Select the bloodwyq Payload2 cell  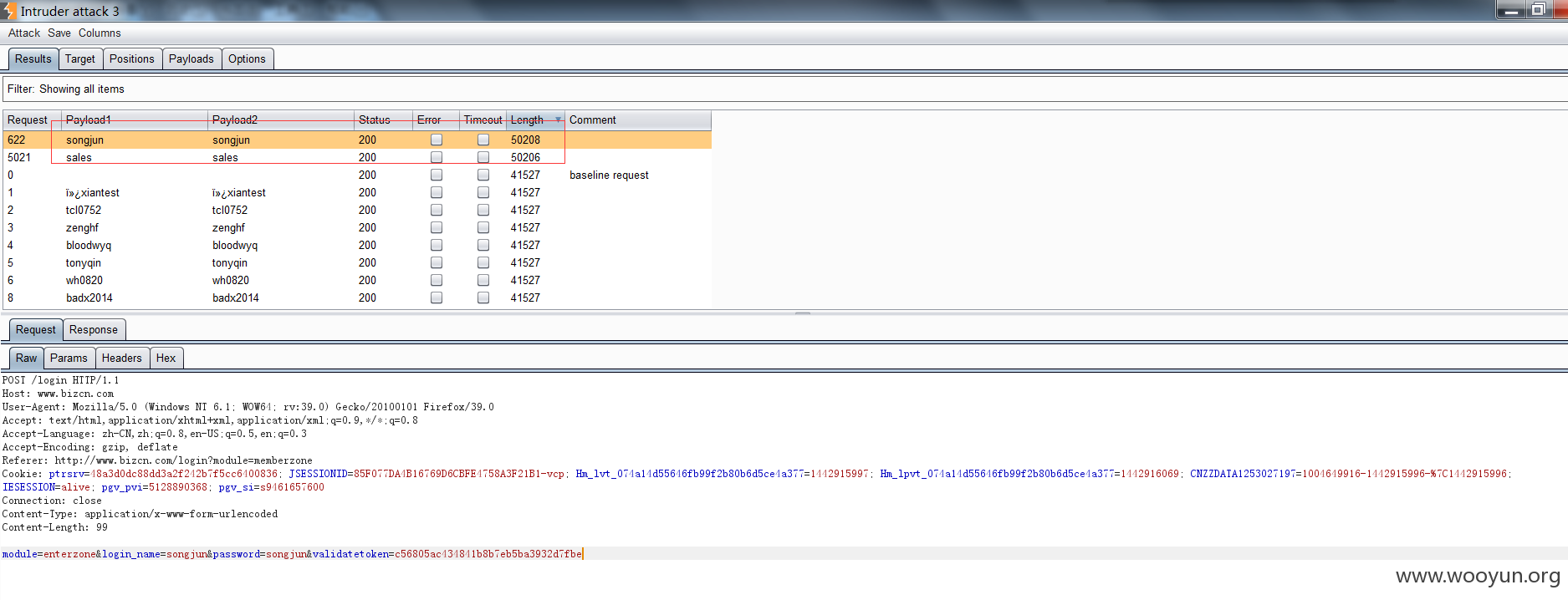pos(281,245)
